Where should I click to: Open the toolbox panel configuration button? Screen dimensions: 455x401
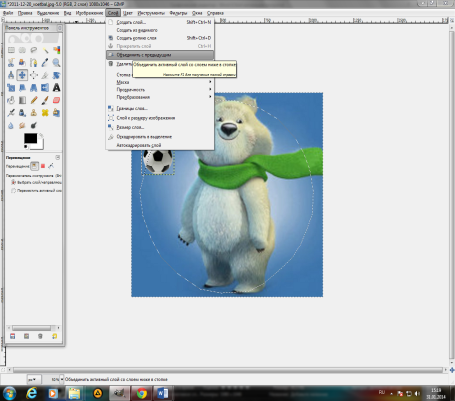tap(60, 28)
